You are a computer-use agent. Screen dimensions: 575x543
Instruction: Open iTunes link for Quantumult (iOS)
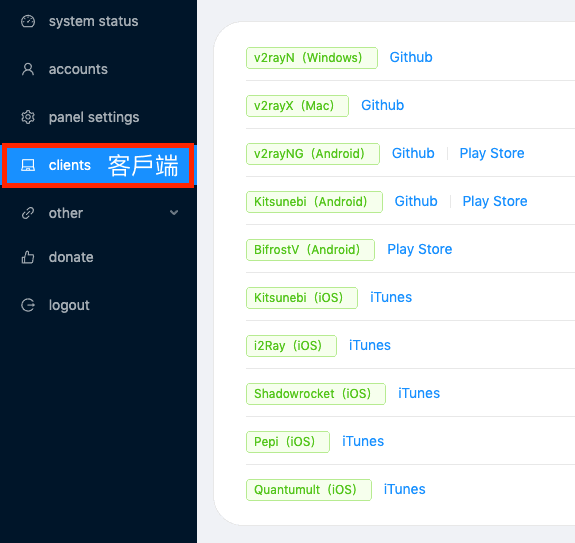tap(404, 489)
